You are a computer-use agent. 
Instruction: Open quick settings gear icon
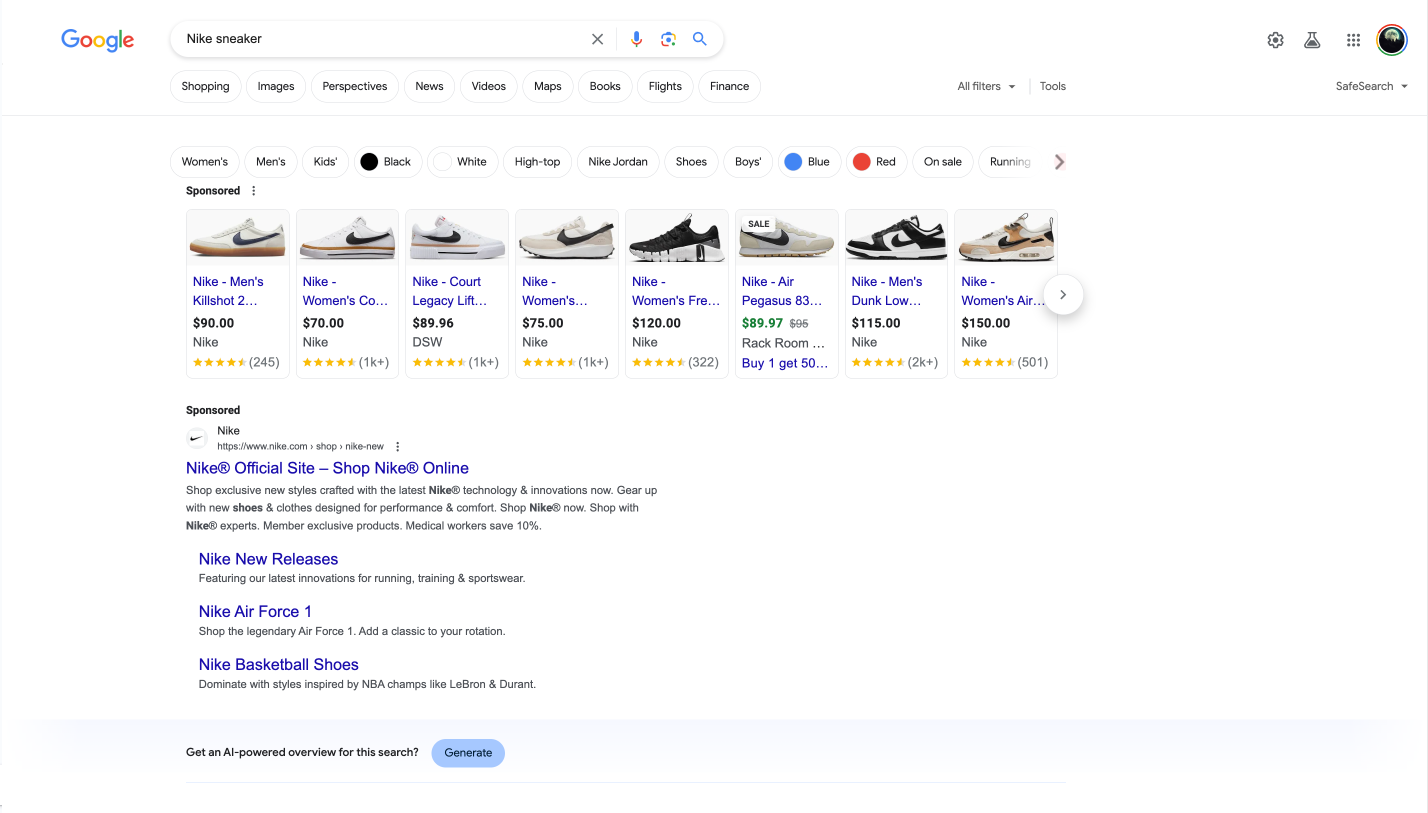[x=1275, y=40]
